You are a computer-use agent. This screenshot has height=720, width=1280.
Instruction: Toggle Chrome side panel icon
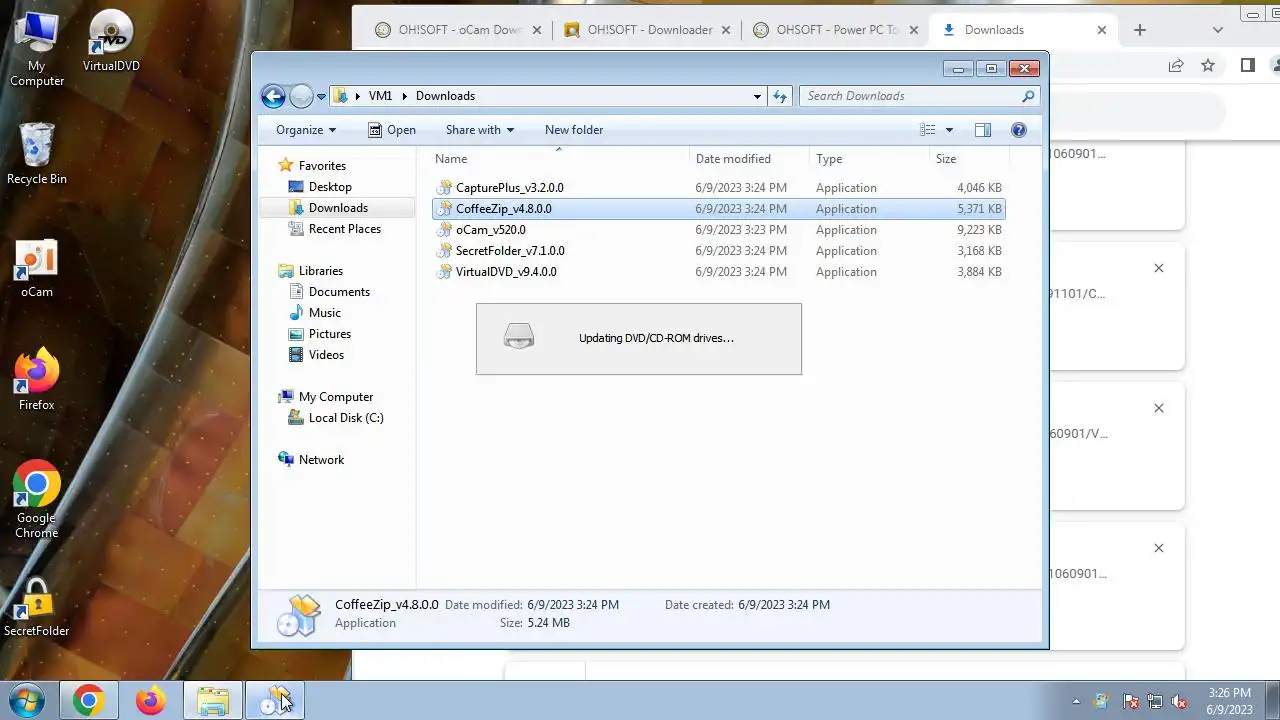1247,65
